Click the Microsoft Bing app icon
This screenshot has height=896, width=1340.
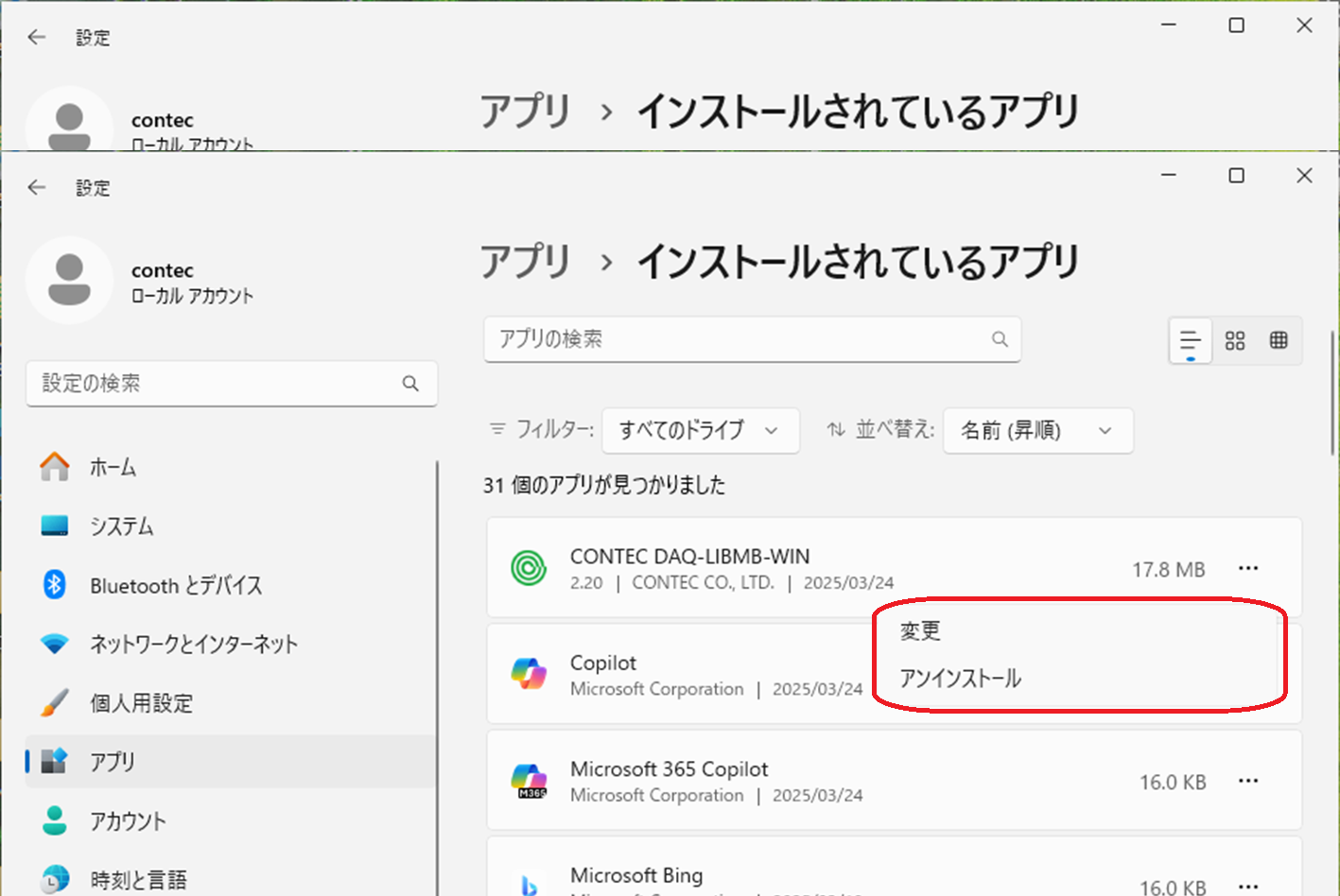tap(529, 886)
